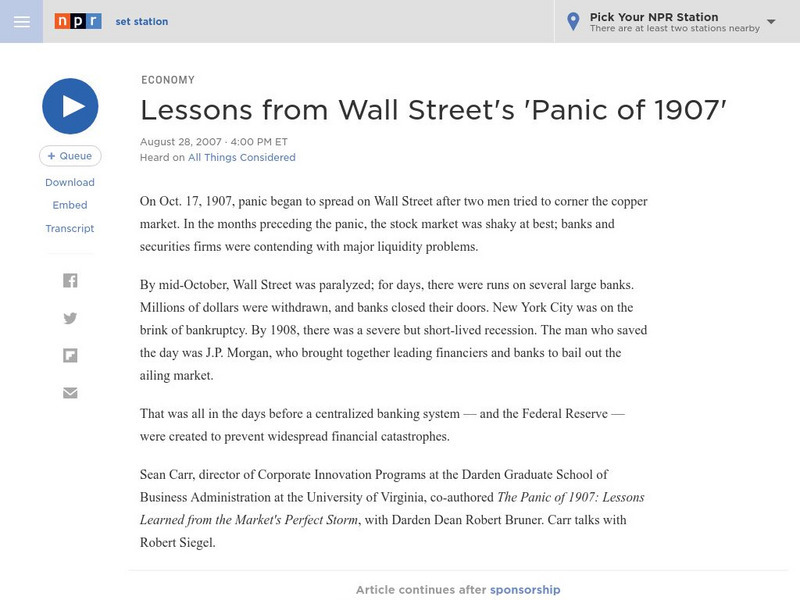Click the 'set station' link

pos(142,21)
